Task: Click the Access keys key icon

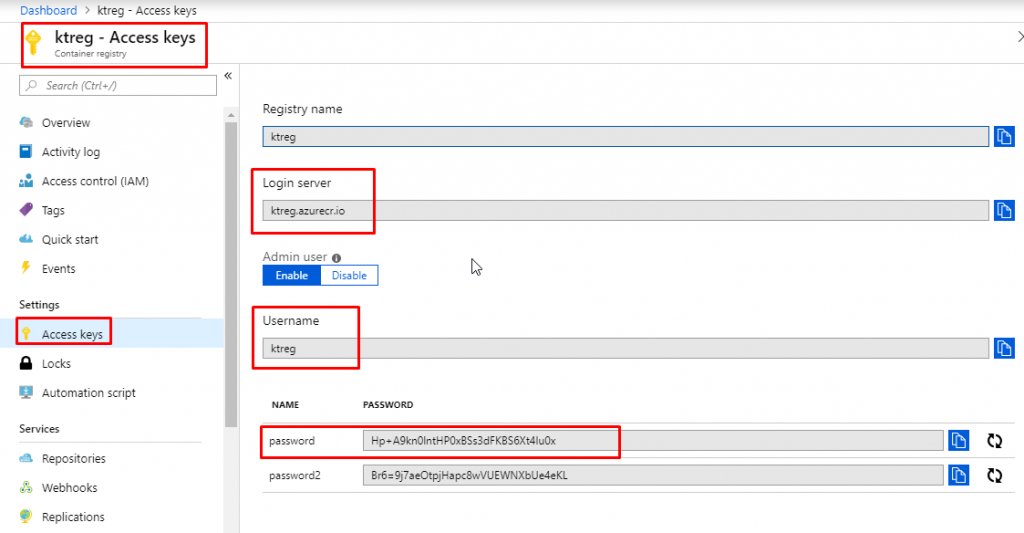Action: pos(25,334)
